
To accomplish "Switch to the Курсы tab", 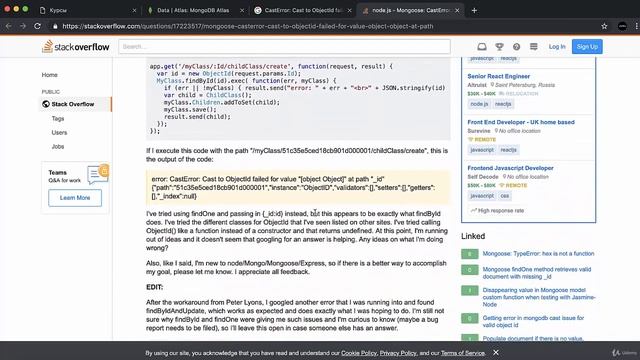I will [88, 10].
